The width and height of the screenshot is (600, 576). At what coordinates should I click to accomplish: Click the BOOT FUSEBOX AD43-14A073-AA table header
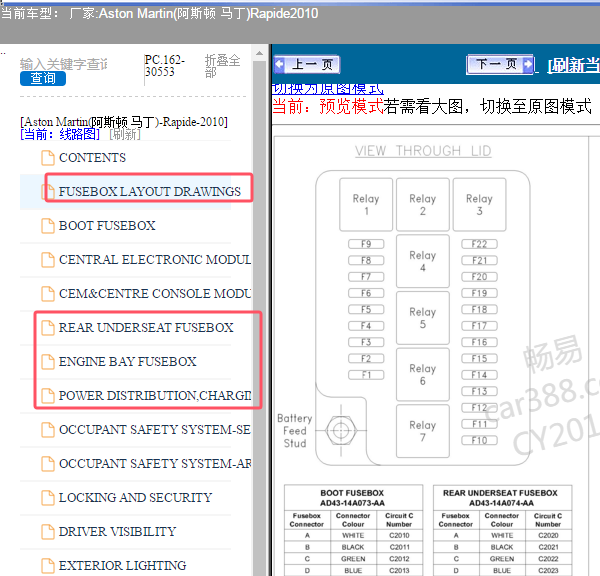coord(352,498)
